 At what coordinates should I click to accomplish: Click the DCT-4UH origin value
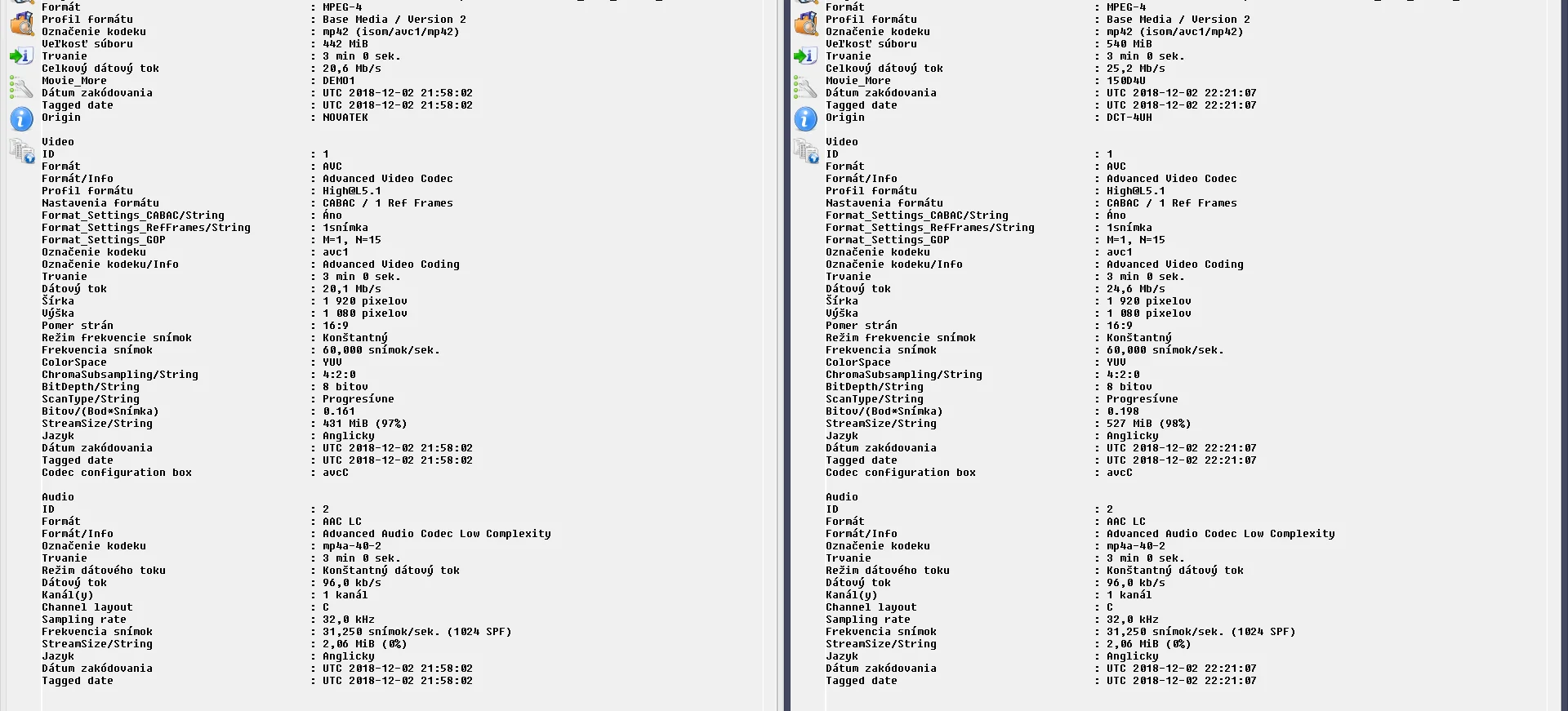click(x=1129, y=118)
